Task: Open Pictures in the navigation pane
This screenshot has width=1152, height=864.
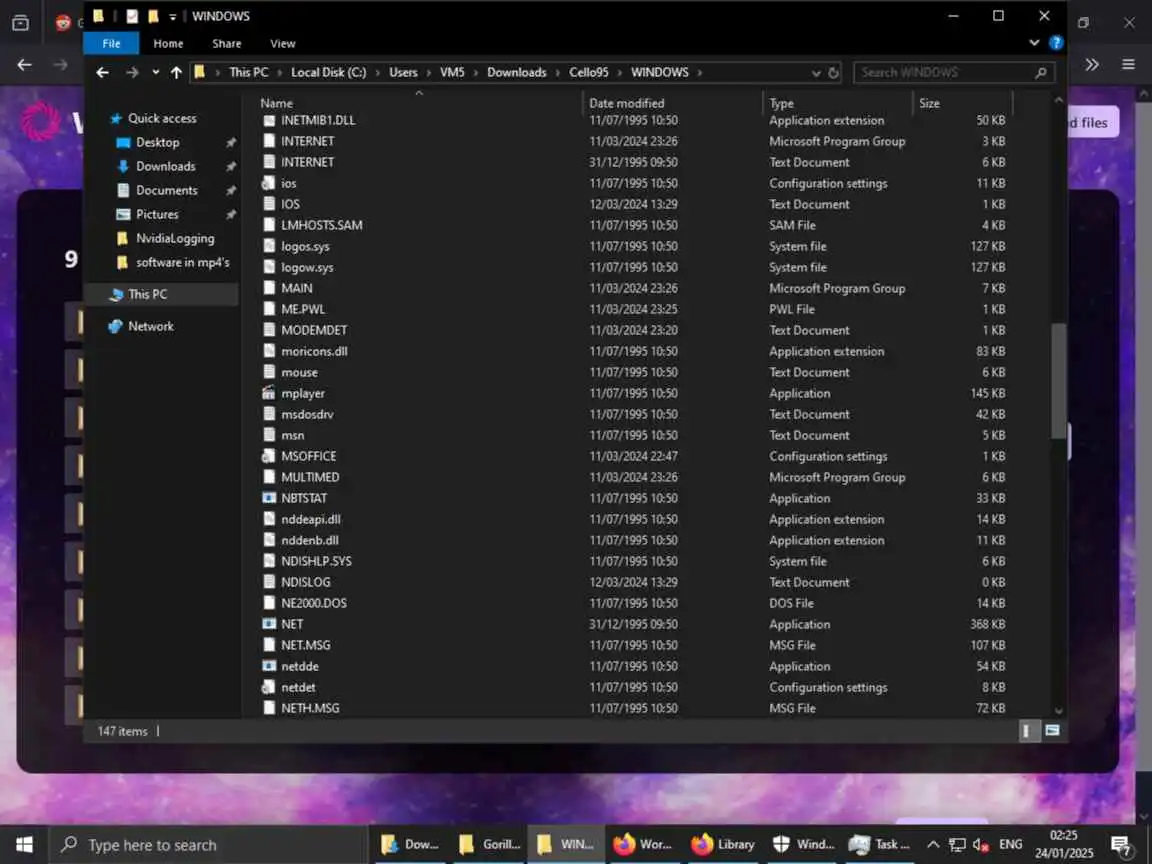Action: (156, 214)
